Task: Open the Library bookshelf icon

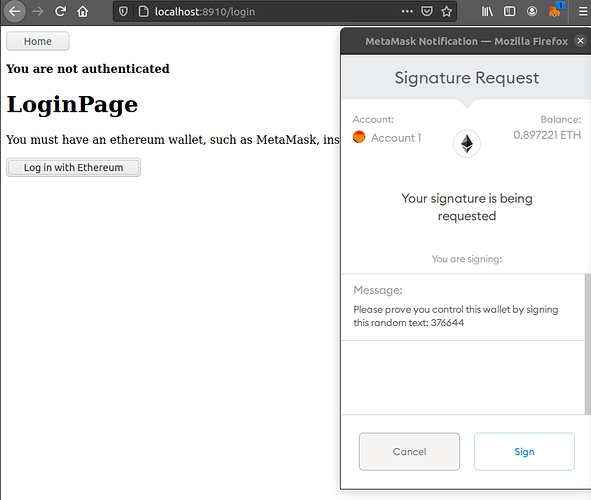Action: click(x=487, y=12)
